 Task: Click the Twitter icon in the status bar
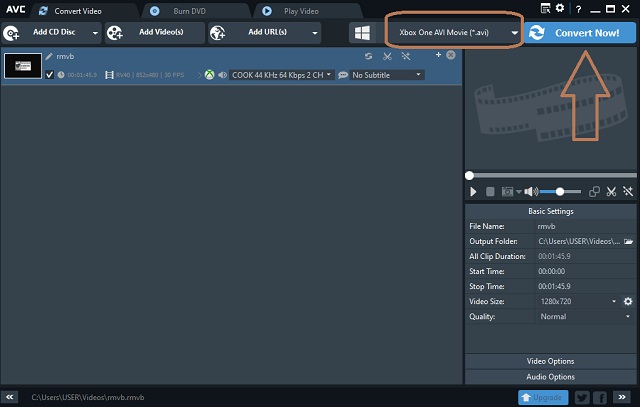[x=582, y=397]
